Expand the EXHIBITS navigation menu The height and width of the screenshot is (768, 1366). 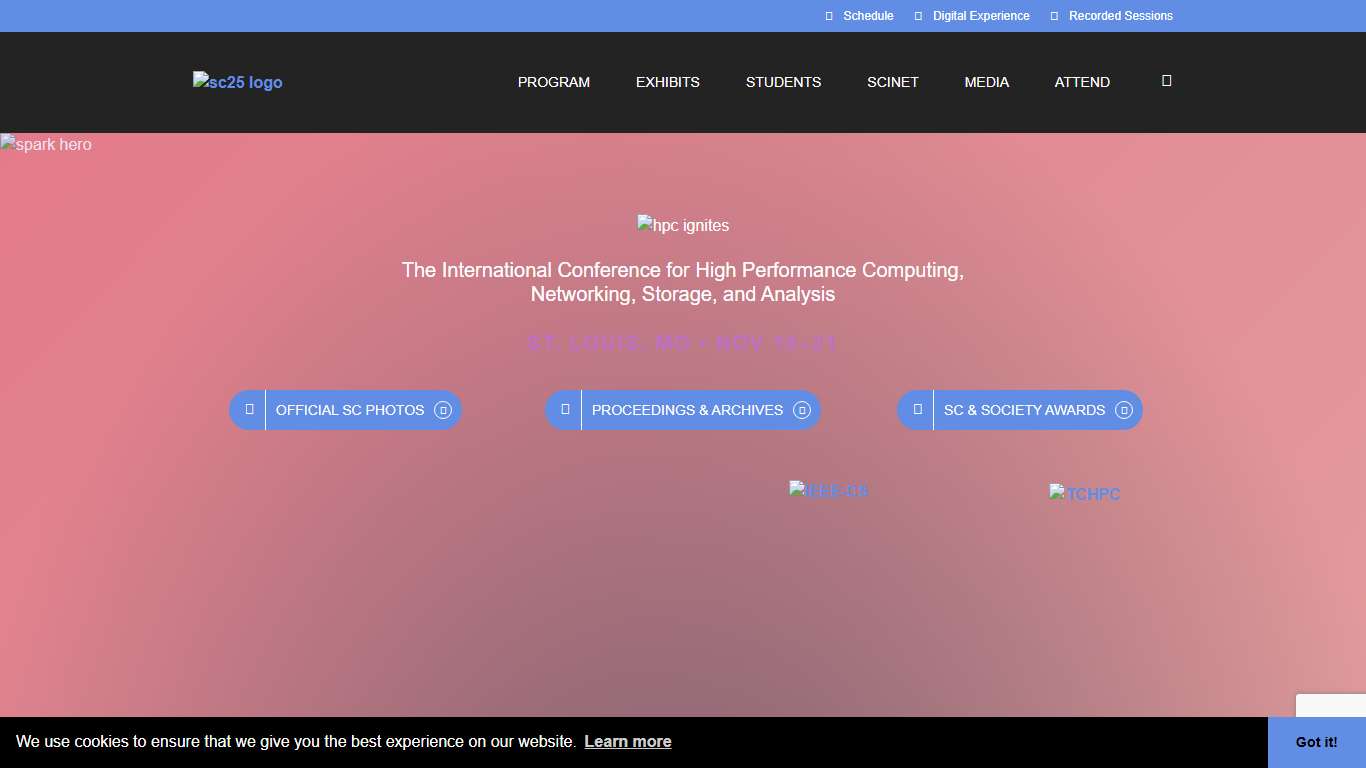pyautogui.click(x=667, y=82)
